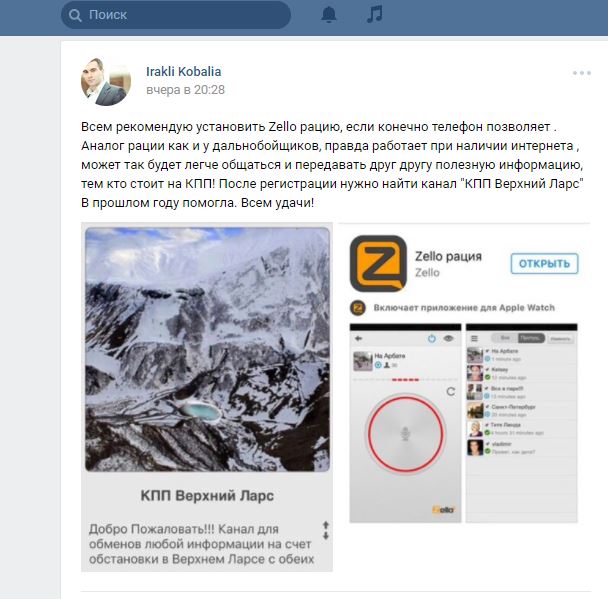Open the music note icon
This screenshot has height=599, width=608.
pyautogui.click(x=375, y=14)
